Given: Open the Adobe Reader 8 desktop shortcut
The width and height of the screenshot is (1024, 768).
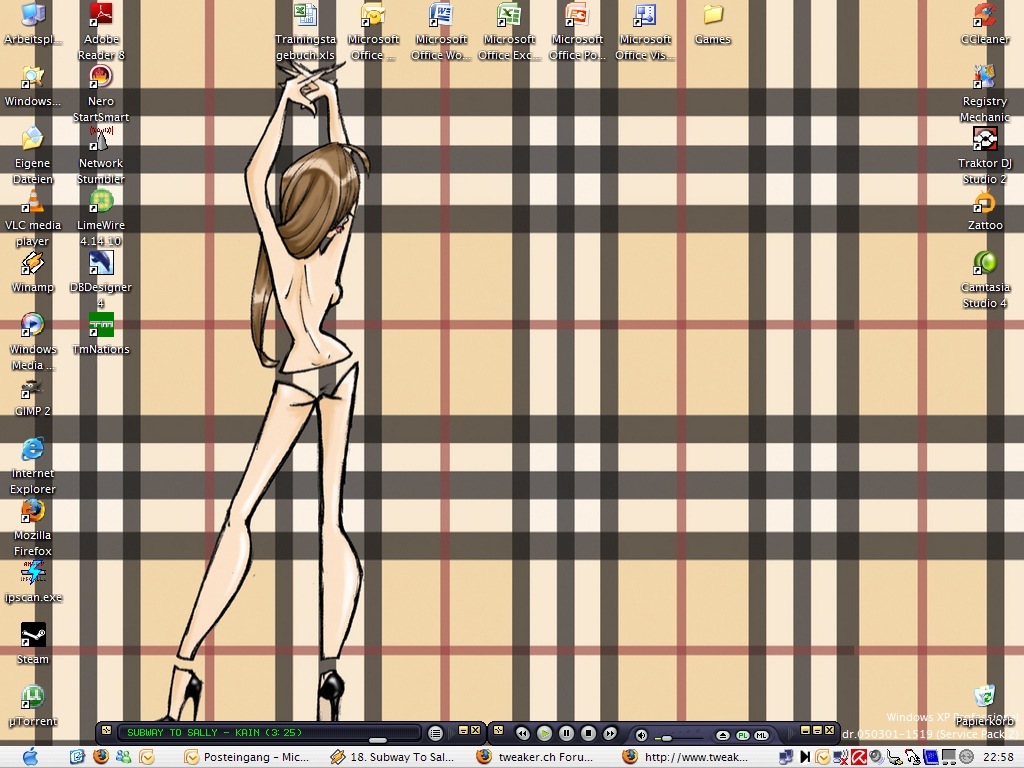Looking at the screenshot, I should pos(101,16).
